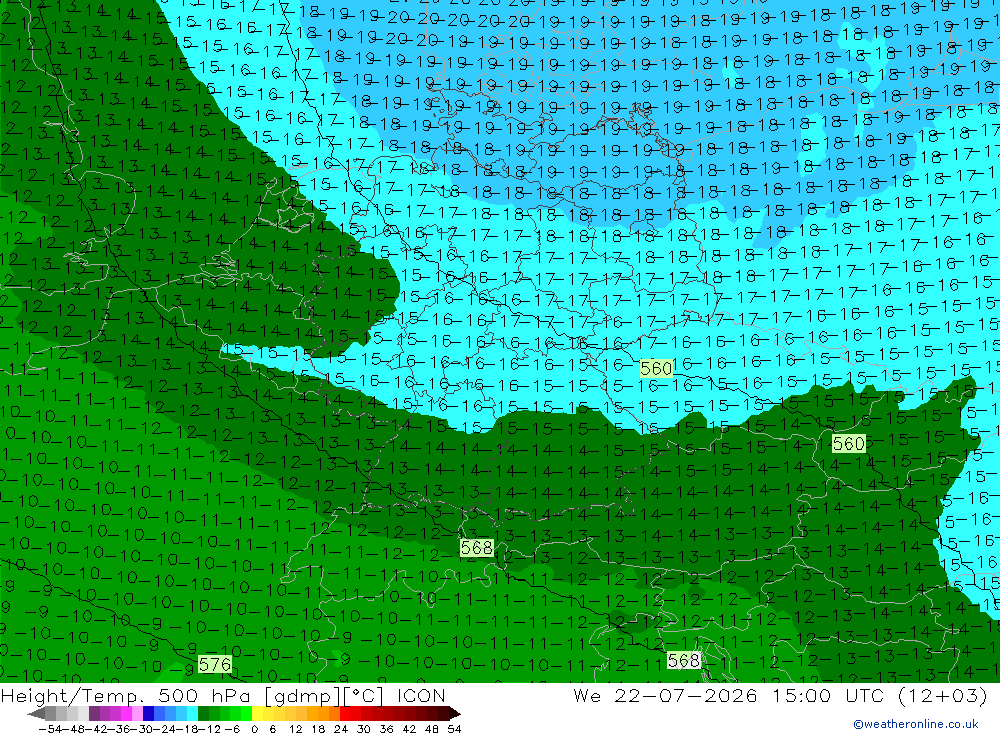Click the '-54' legend scale value
This screenshot has height=733, width=1000.
50,729
